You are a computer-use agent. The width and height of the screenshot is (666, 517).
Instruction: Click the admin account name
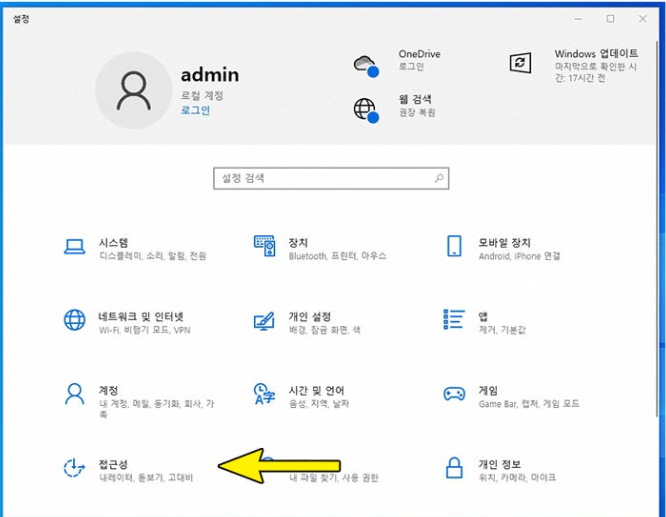210,75
